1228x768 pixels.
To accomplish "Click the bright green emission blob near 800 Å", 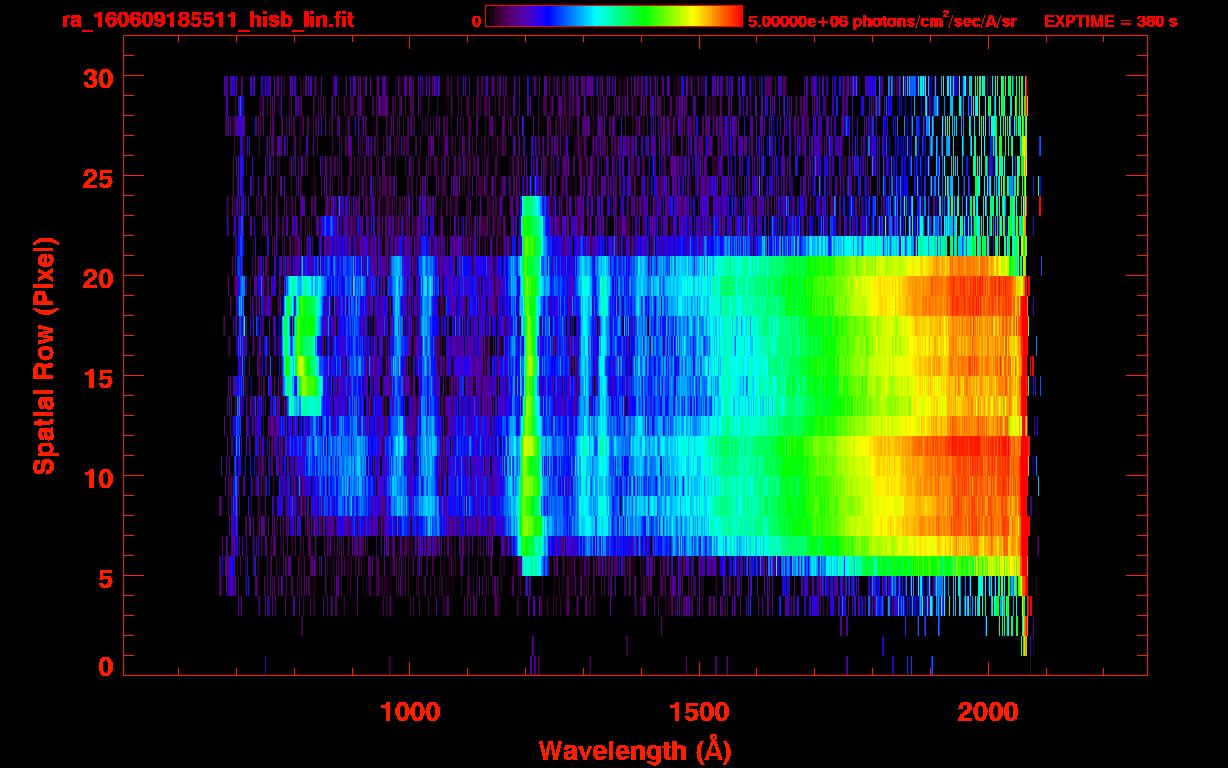I will [x=303, y=345].
